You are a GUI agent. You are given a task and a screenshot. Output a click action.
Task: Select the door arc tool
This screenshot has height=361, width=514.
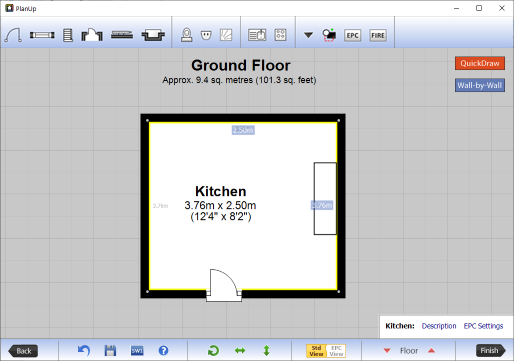pyautogui.click(x=13, y=35)
